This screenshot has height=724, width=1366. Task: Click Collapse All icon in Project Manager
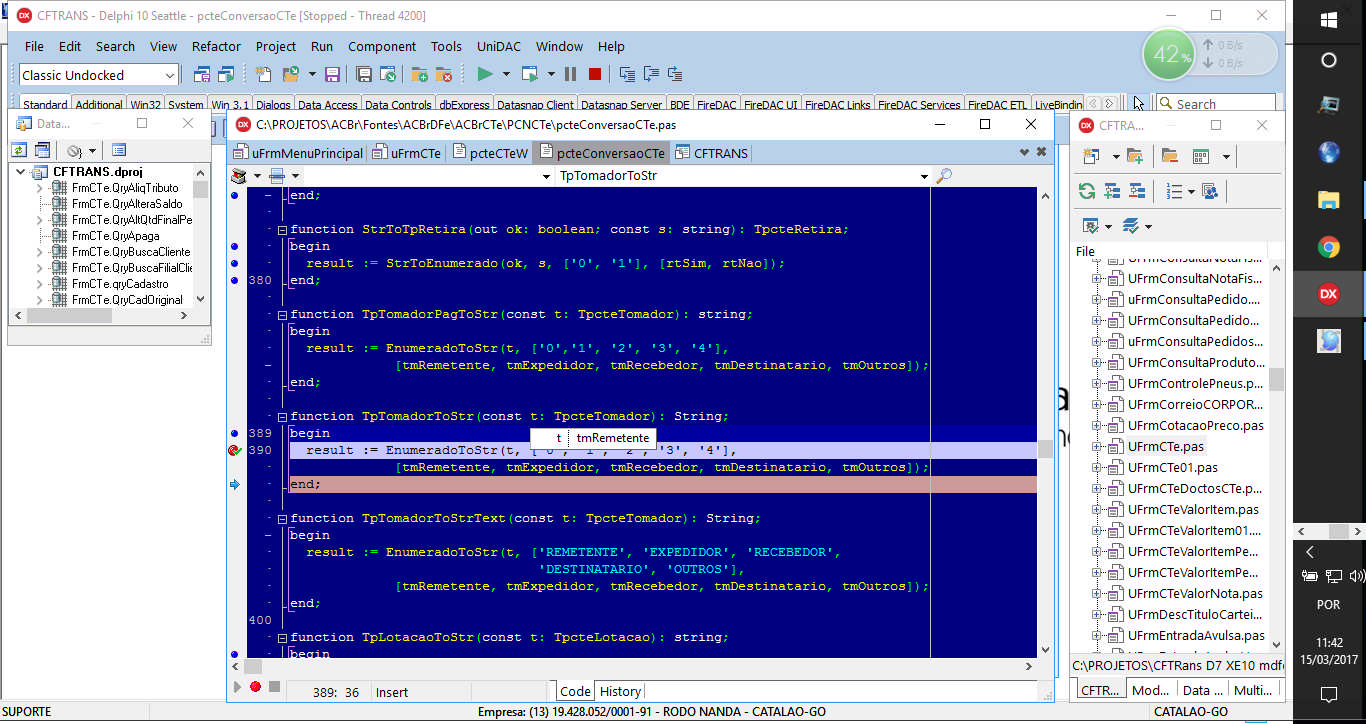(1137, 191)
